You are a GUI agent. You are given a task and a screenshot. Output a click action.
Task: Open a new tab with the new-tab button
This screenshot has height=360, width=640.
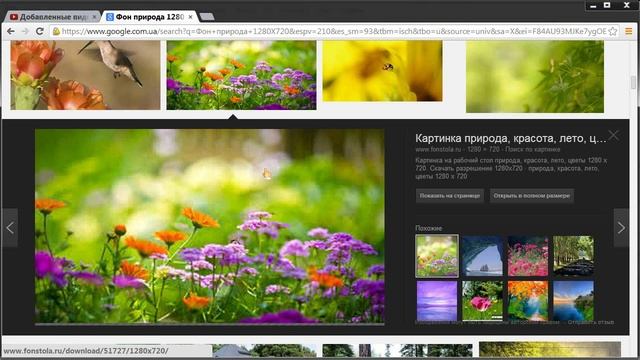(x=207, y=17)
